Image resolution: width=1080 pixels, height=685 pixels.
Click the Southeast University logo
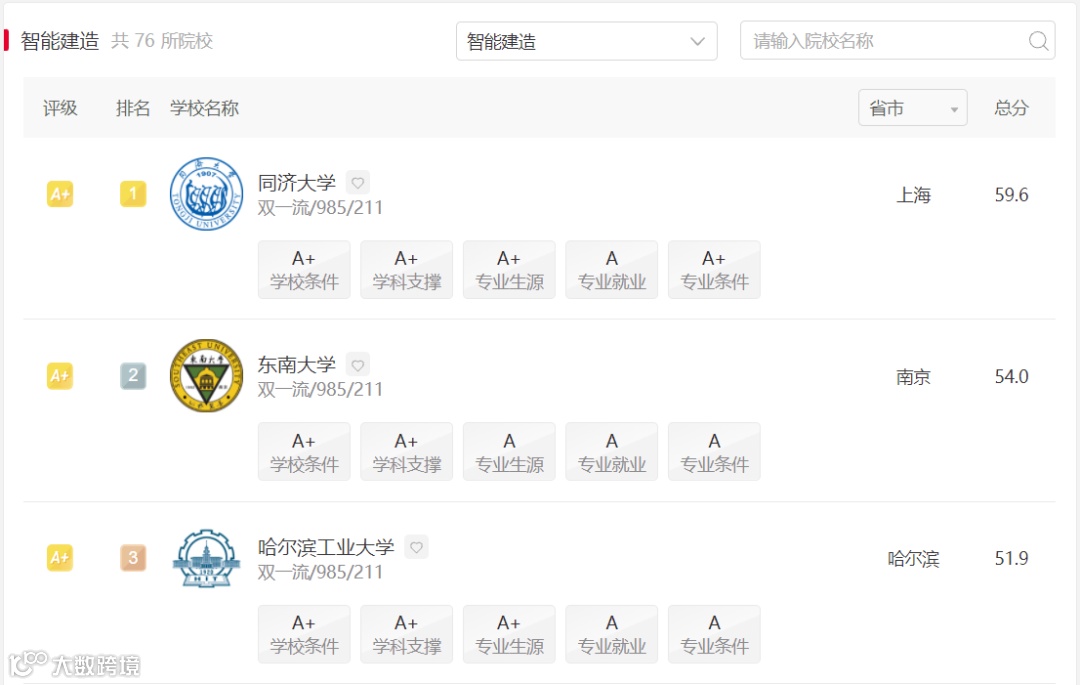(x=206, y=375)
